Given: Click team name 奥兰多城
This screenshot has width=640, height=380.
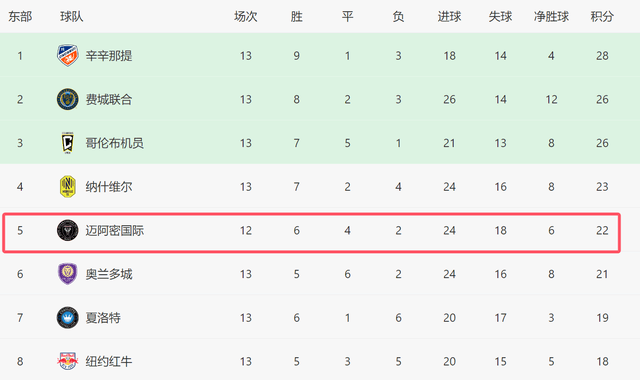Looking at the screenshot, I should (109, 274).
